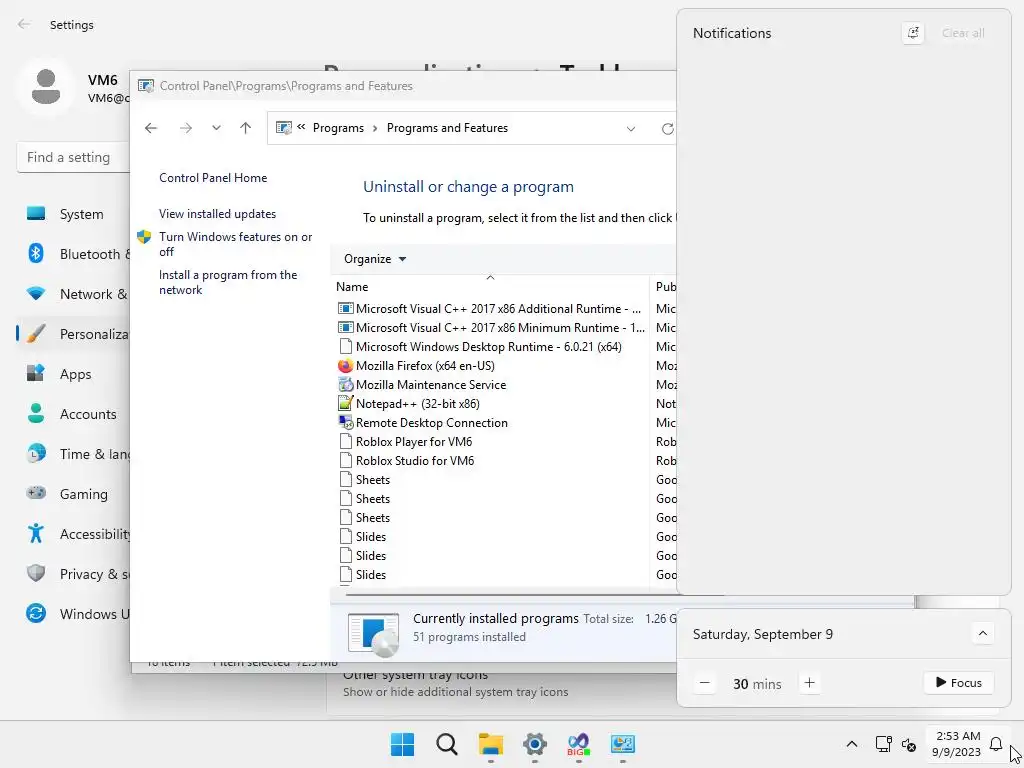The image size is (1024, 768).
Task: Open notification settings icon in Notifications panel
Action: (913, 33)
